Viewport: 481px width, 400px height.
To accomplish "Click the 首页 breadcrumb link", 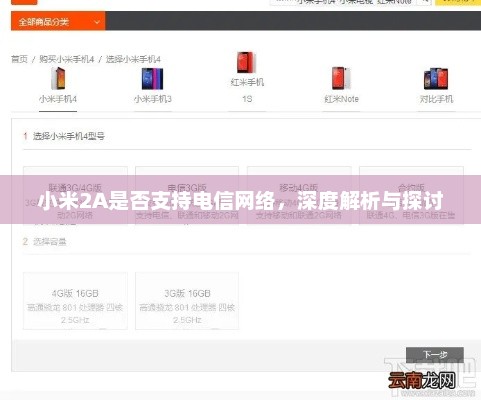I will [19, 59].
